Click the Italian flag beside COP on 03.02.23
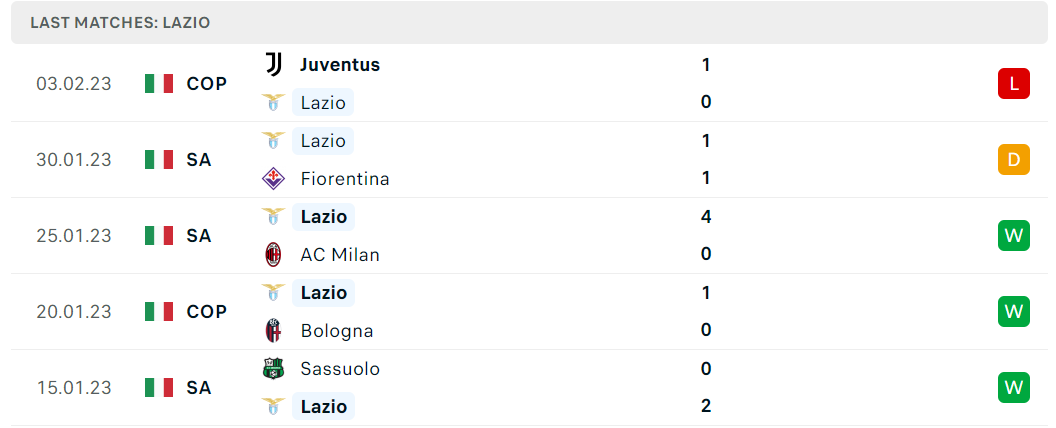Viewport: 1056px width, 428px height. 159,83
